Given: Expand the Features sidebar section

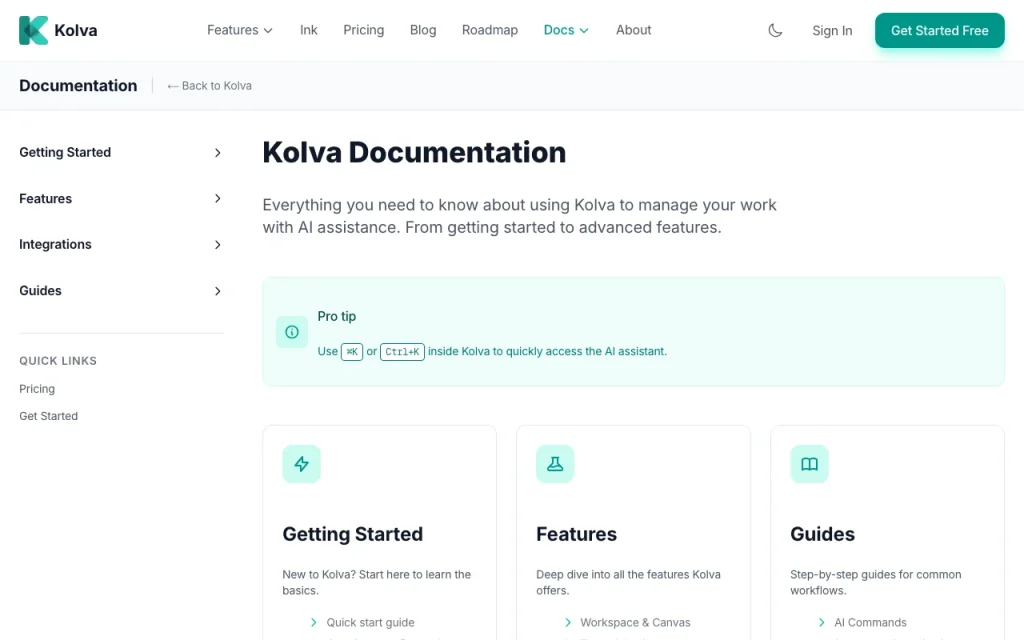Looking at the screenshot, I should point(121,199).
